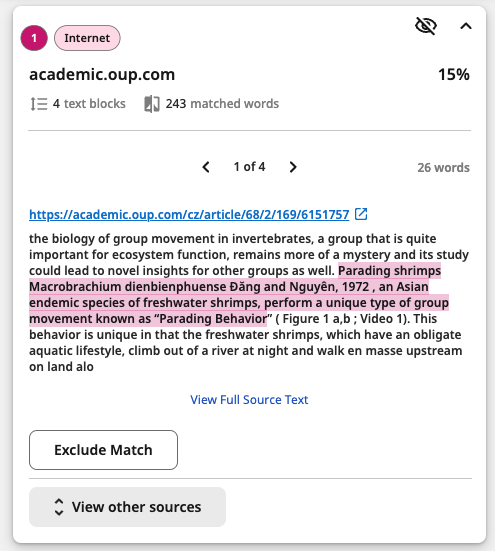The image size is (495, 551).
Task: Click up-down arrows on View other sources
Action: pos(59,507)
